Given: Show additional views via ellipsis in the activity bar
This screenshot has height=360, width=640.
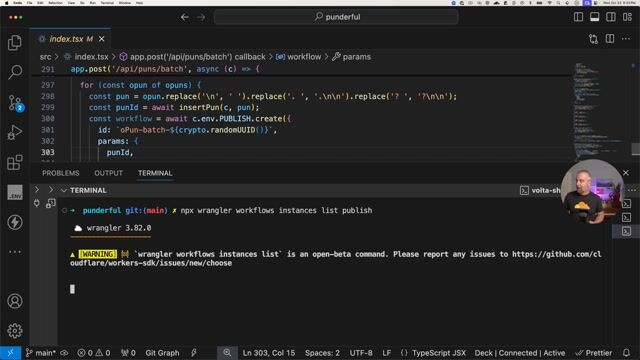Looking at the screenshot, I should (x=15, y=252).
